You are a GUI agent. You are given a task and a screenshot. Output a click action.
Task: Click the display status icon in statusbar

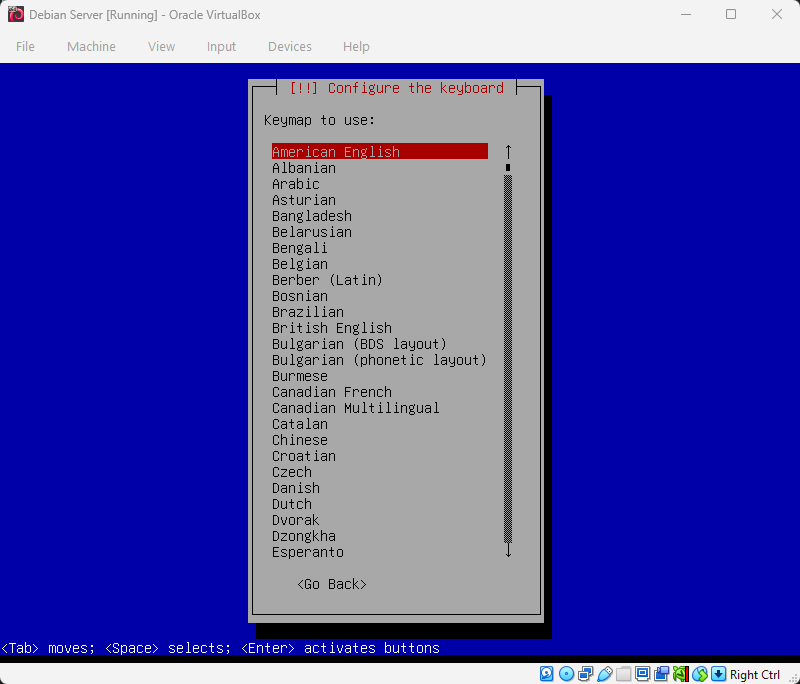point(641,674)
